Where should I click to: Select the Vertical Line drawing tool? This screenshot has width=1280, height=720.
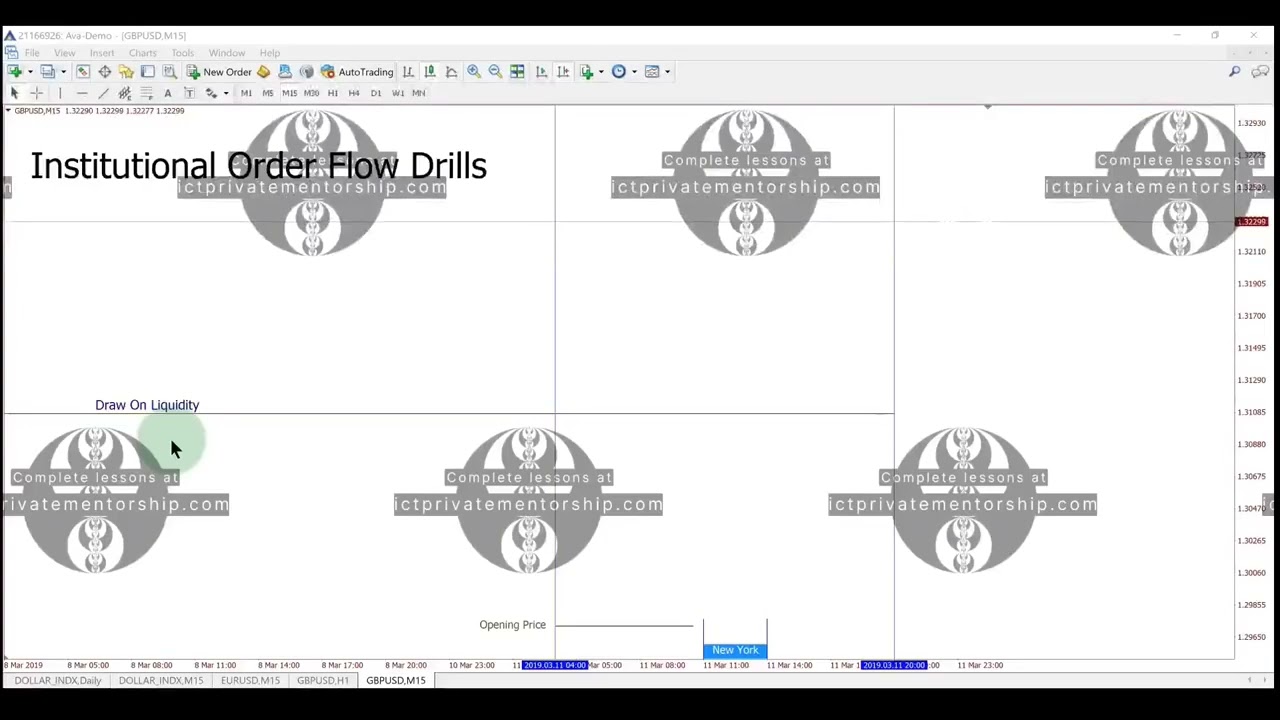pyautogui.click(x=60, y=93)
